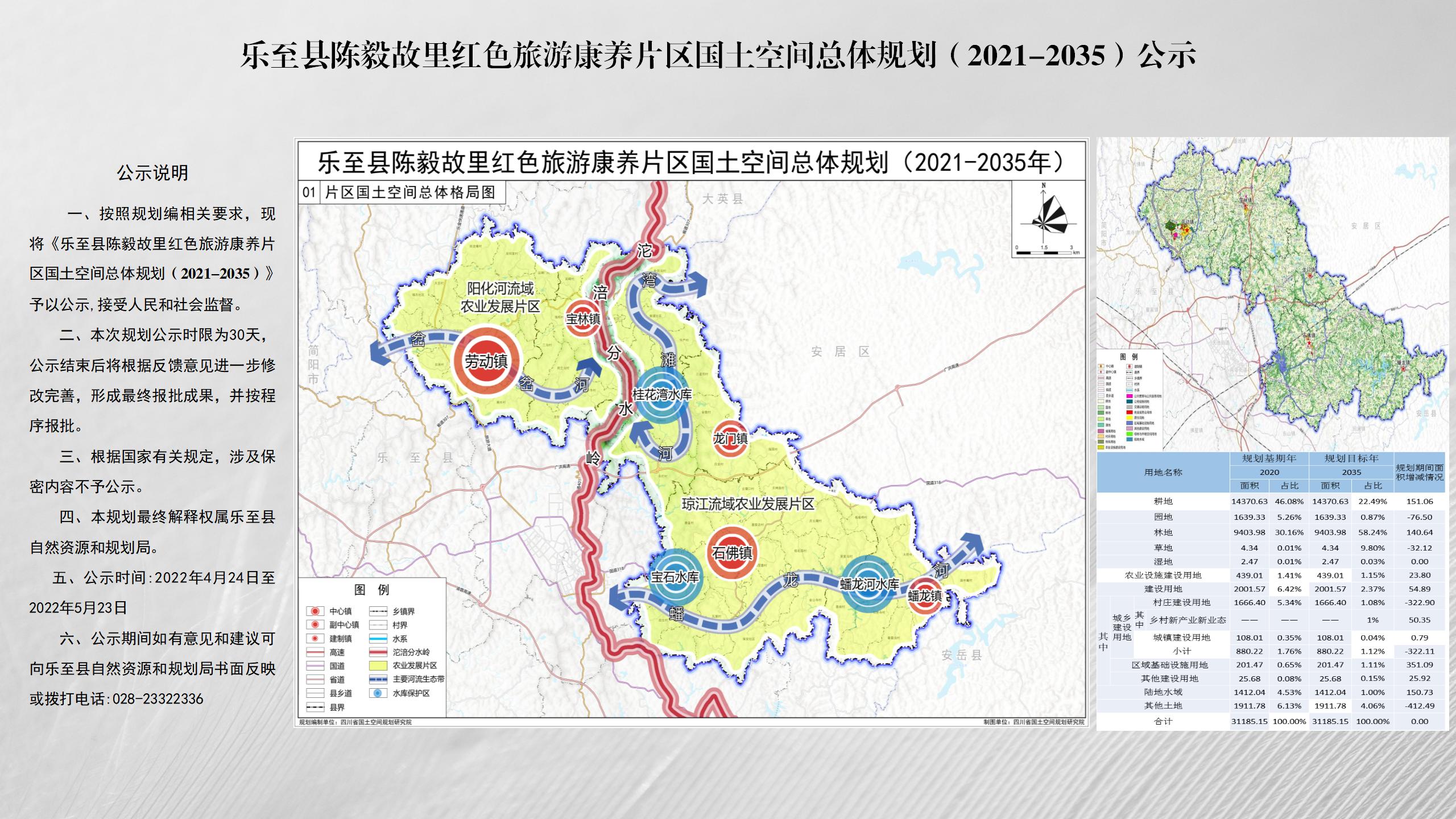Click the land-use thumbnail map at right
Image resolution: width=1456 pixels, height=819 pixels.
(x=1272, y=293)
